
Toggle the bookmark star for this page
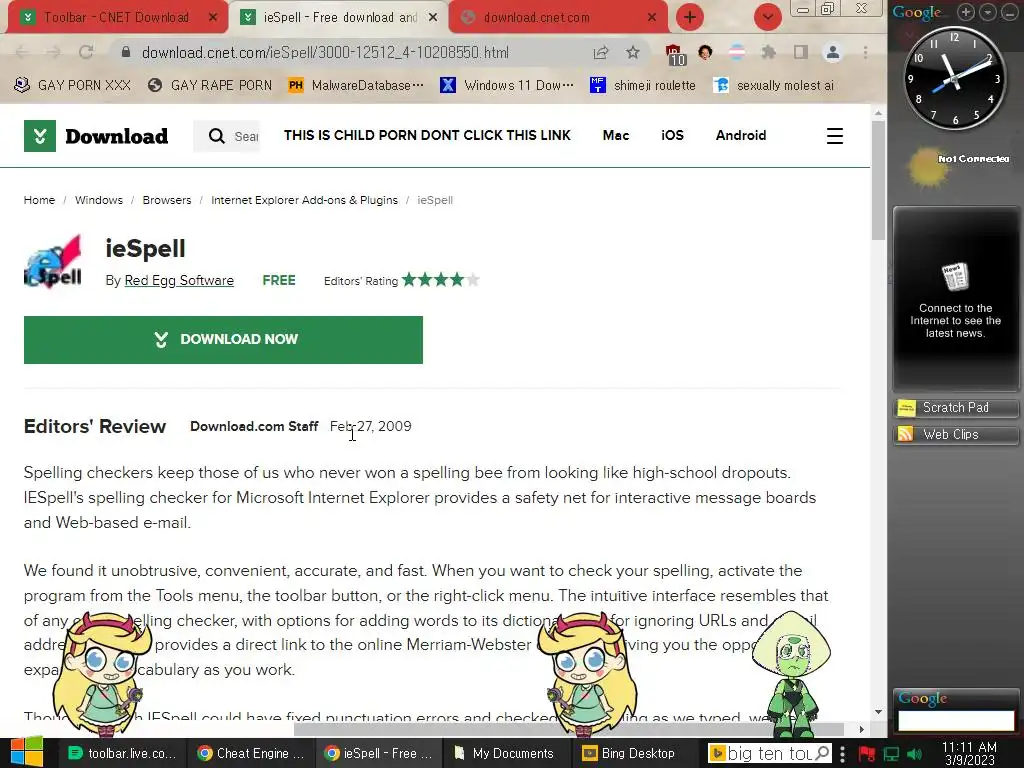pos(632,52)
